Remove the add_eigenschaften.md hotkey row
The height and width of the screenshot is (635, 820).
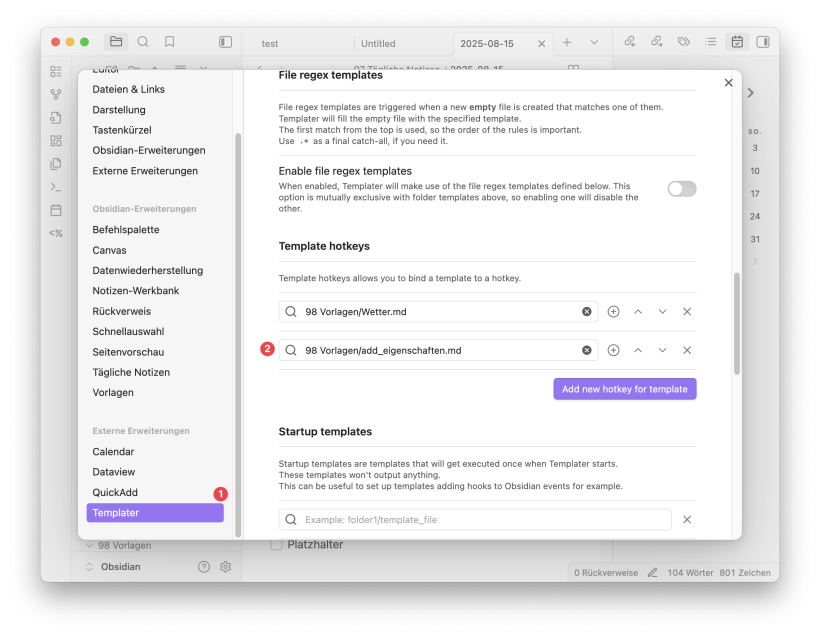(x=687, y=350)
